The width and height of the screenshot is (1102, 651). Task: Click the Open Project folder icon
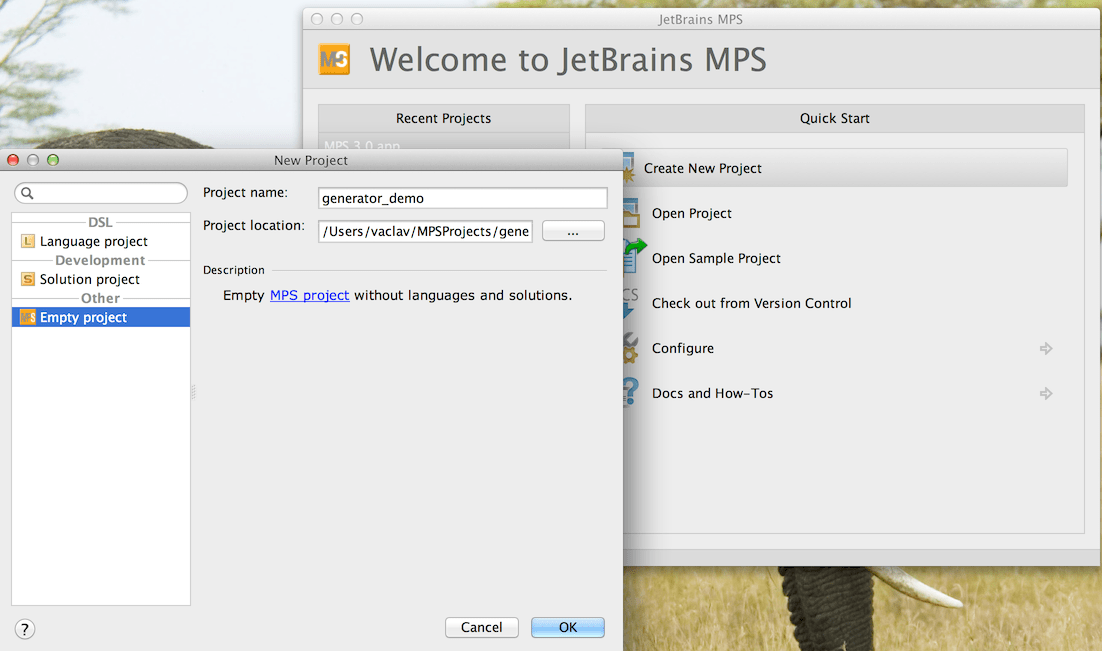[x=630, y=213]
